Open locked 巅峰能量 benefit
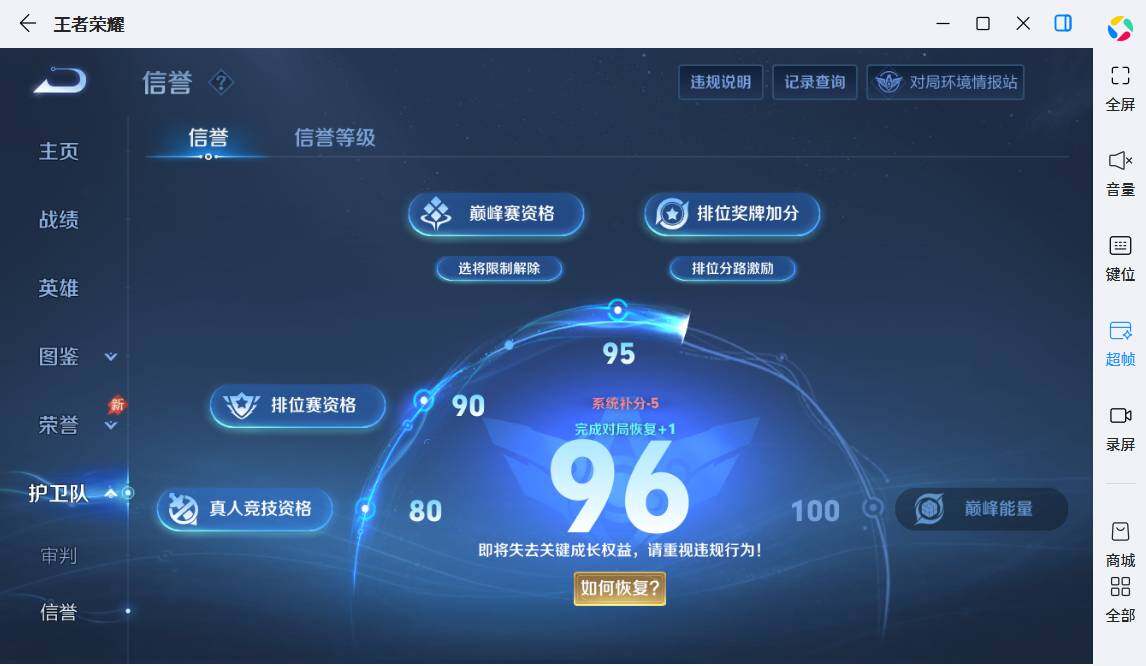1146x666 pixels. (982, 509)
